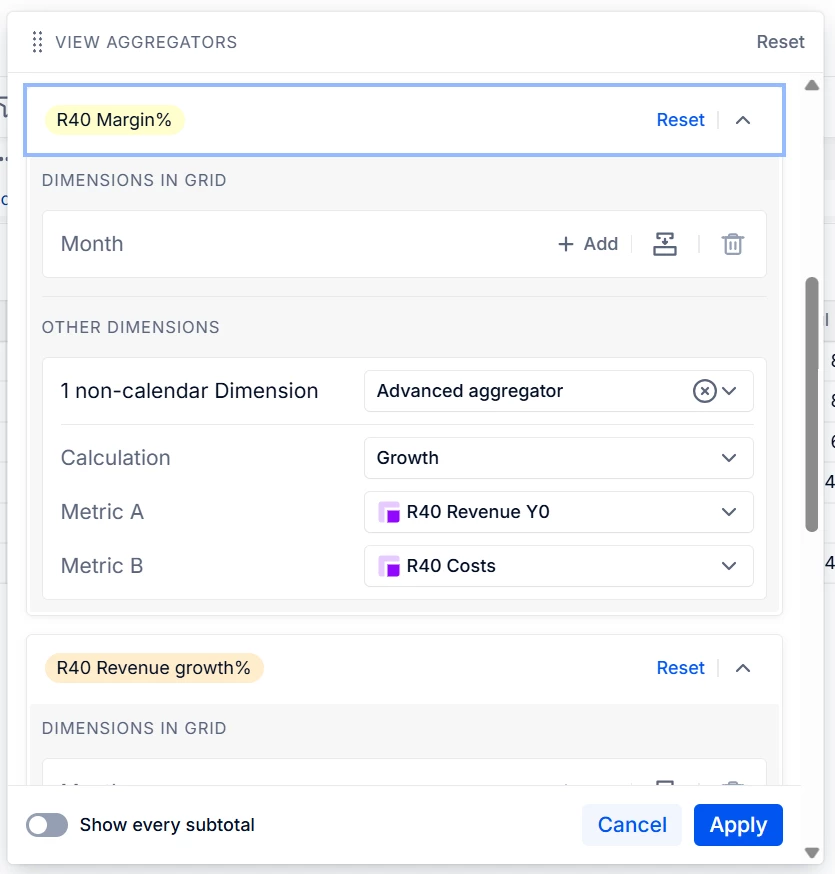Toggle Show every subtotal switch
The image size is (835, 874).
tap(47, 825)
